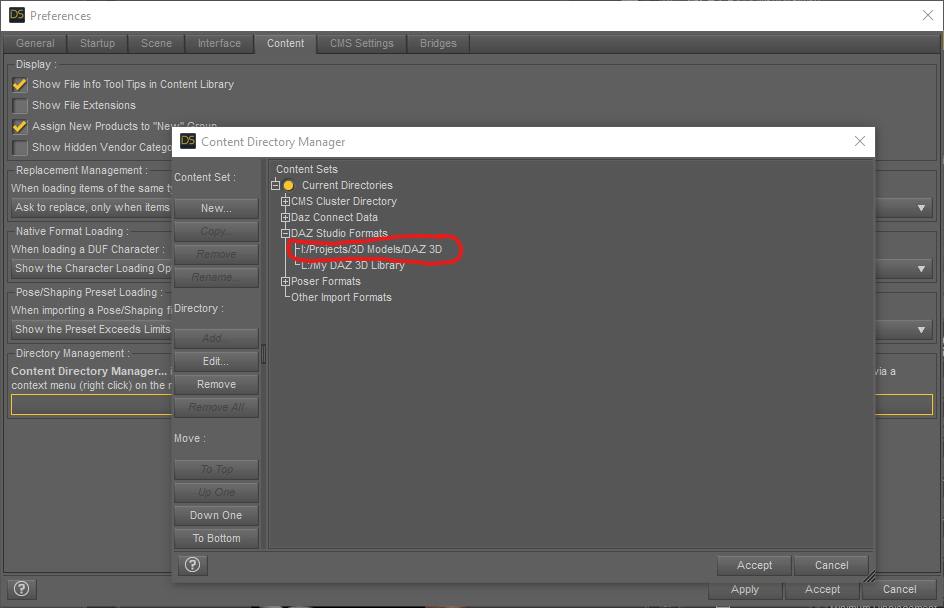This screenshot has height=608, width=944.
Task: Accept changes in Content Directory Manager
Action: [754, 565]
